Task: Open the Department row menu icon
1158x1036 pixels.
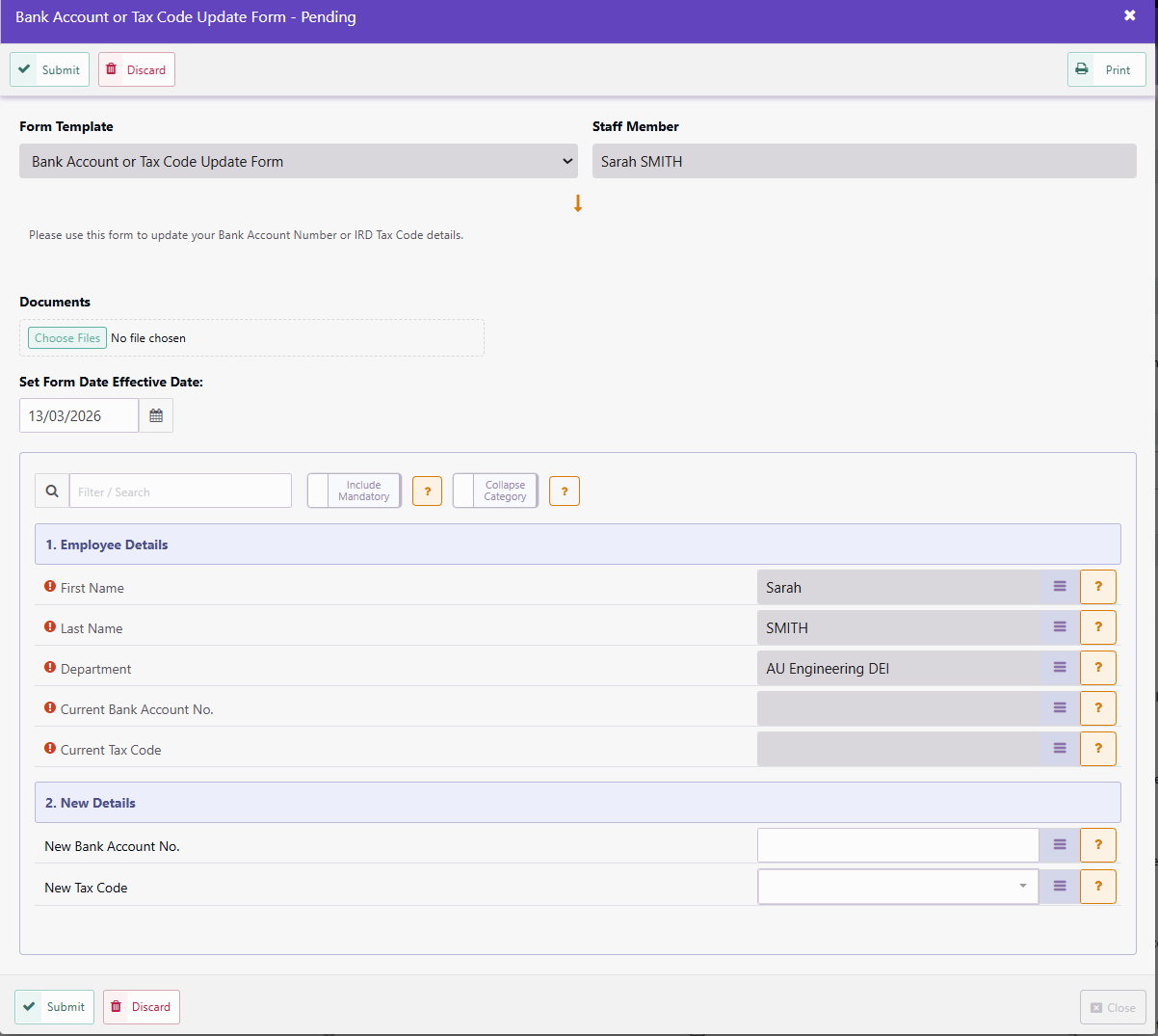Action: 1060,668
